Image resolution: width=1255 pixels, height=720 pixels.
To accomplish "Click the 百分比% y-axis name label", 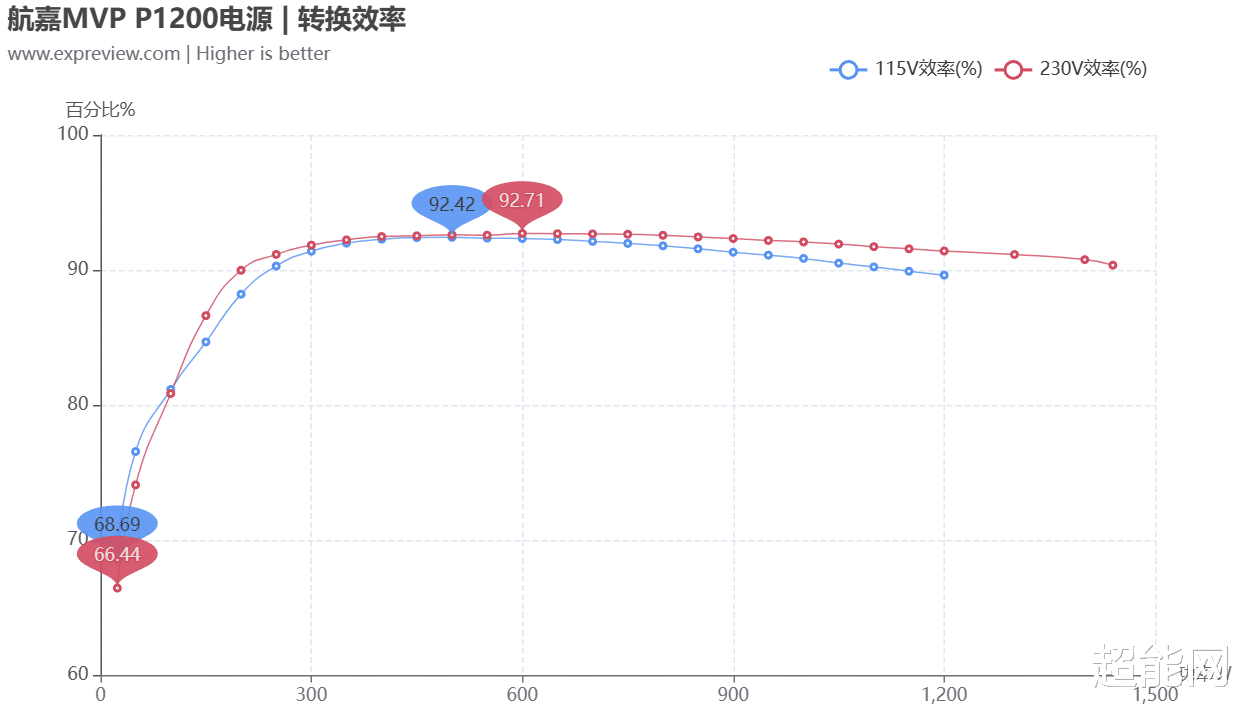I will [100, 110].
